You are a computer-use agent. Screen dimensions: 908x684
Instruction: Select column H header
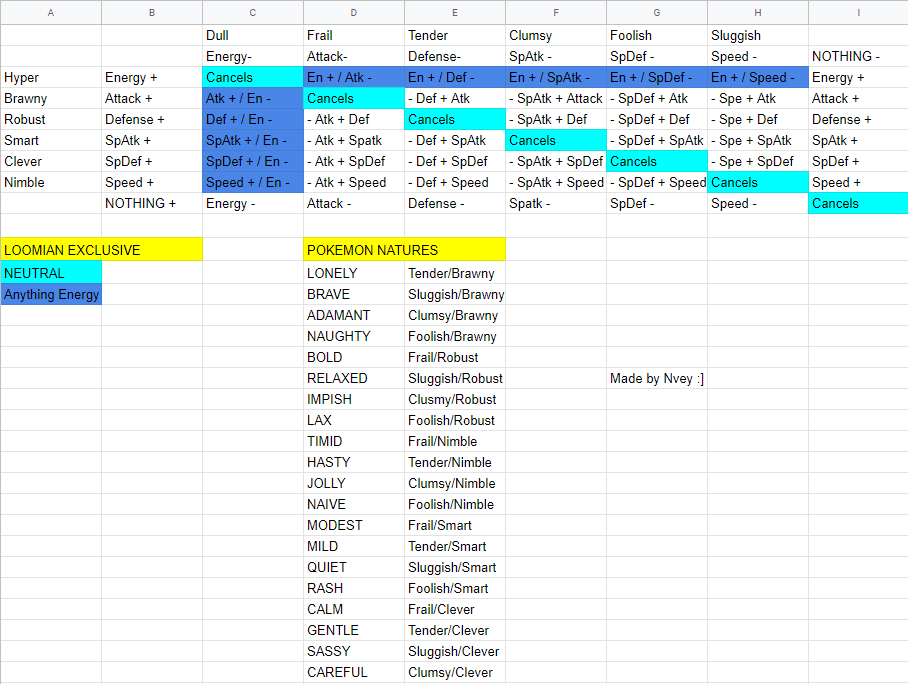coord(757,12)
